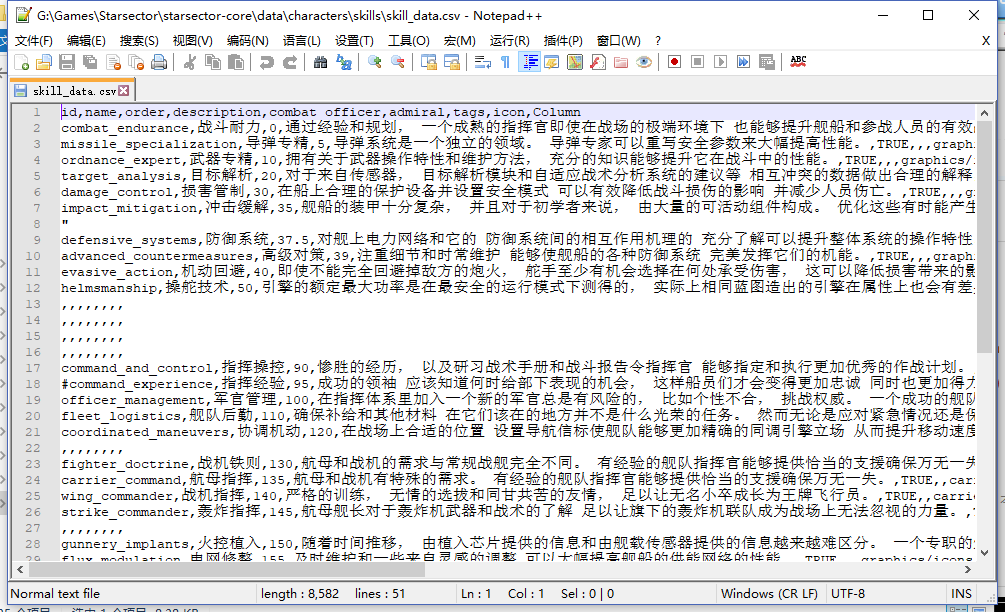Play the recorded macro

pos(722,61)
